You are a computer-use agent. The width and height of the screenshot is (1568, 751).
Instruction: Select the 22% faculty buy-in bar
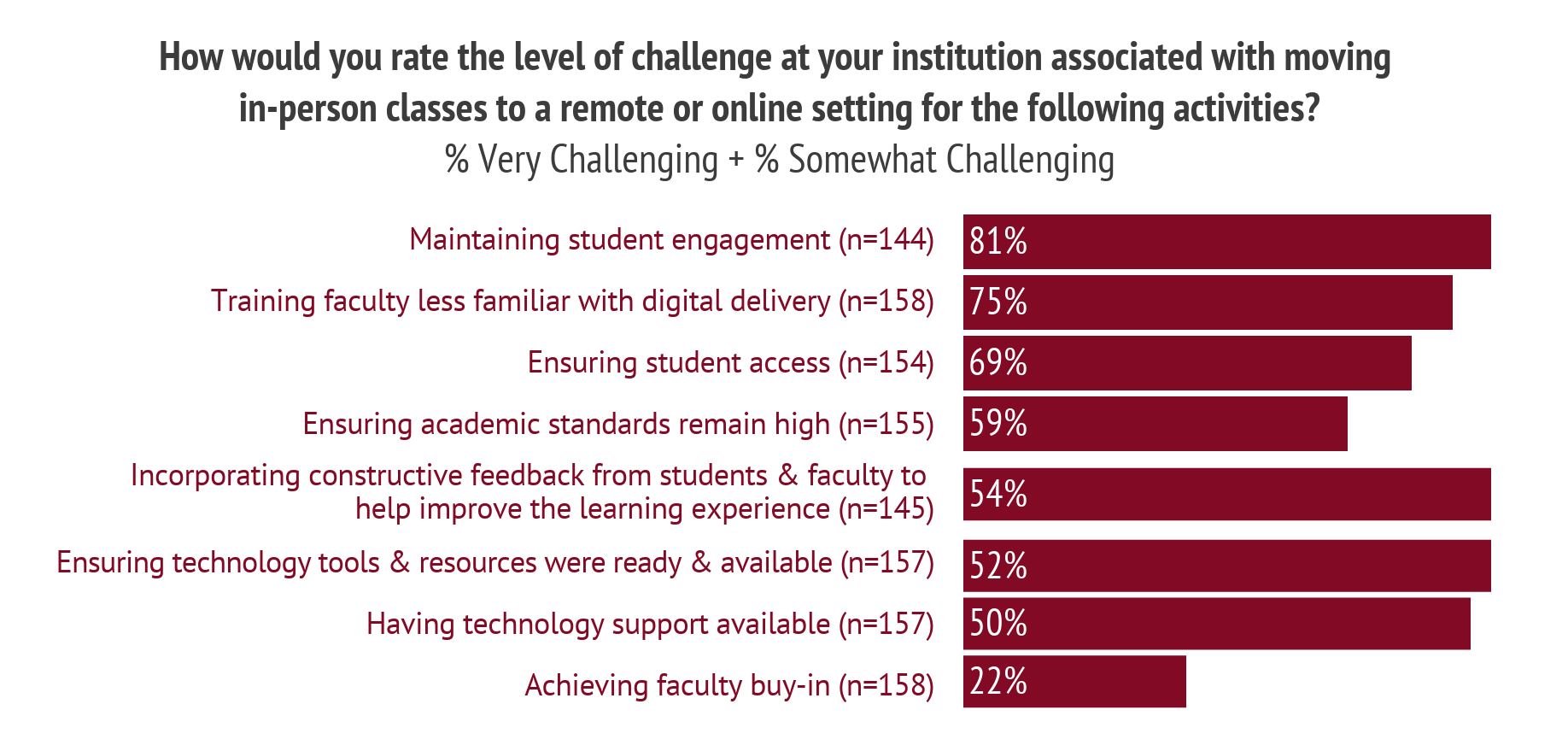tap(1074, 682)
